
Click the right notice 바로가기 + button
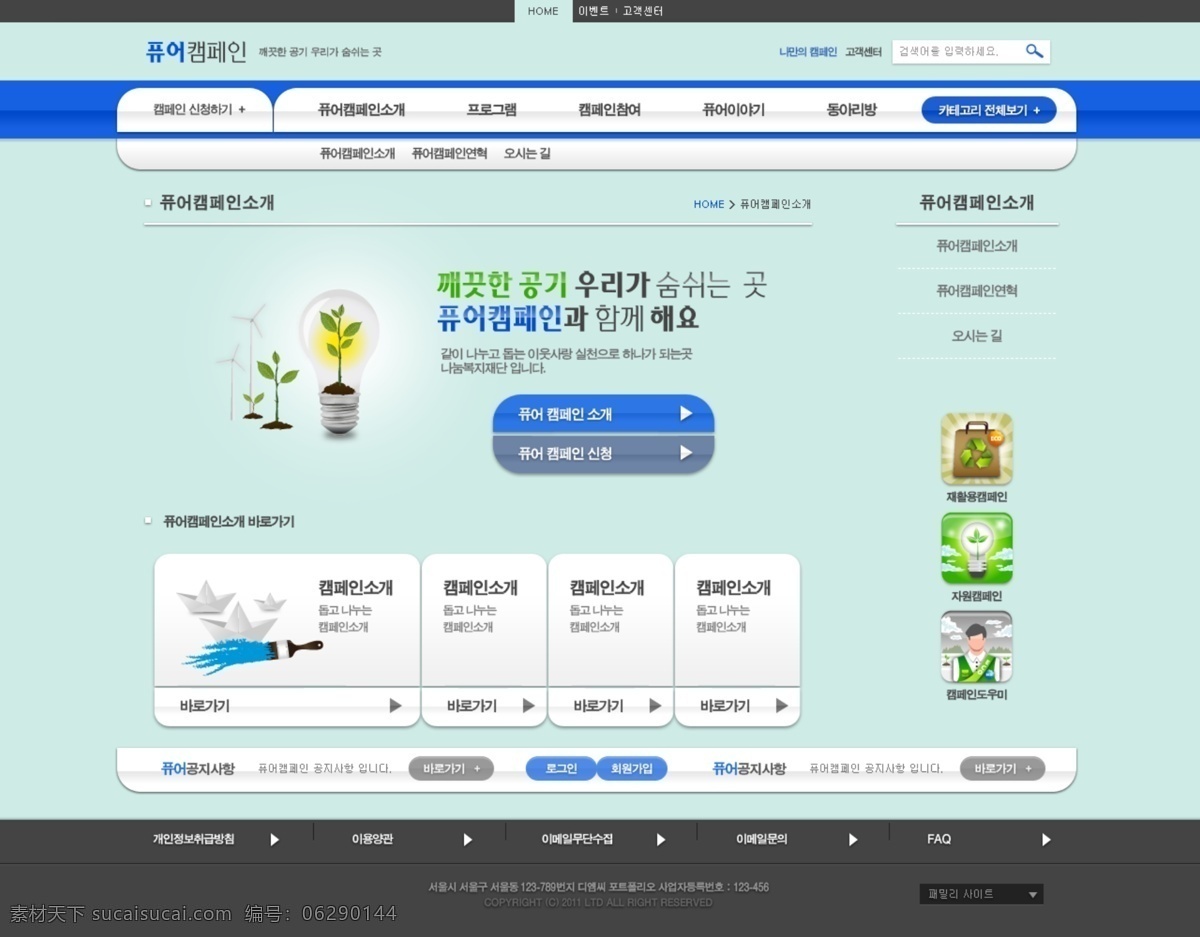(x=1003, y=769)
